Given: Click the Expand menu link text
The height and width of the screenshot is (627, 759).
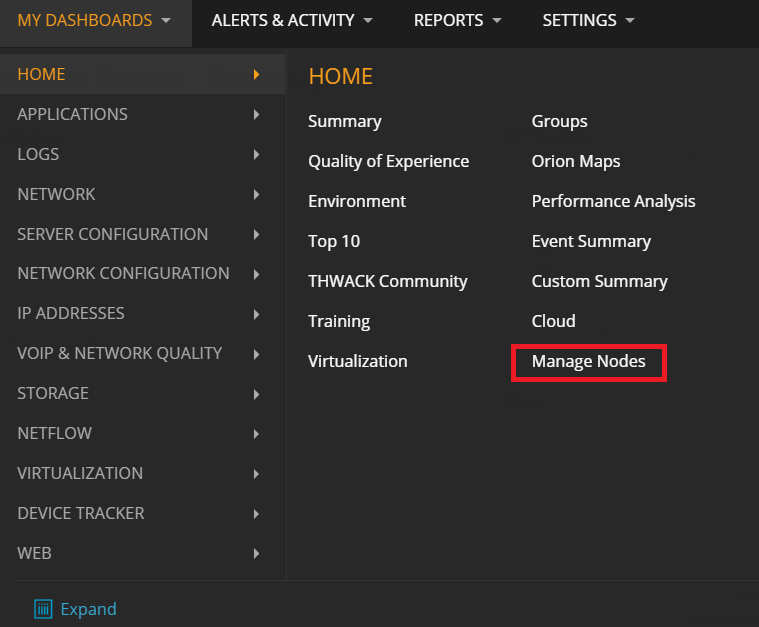Looking at the screenshot, I should 89,609.
